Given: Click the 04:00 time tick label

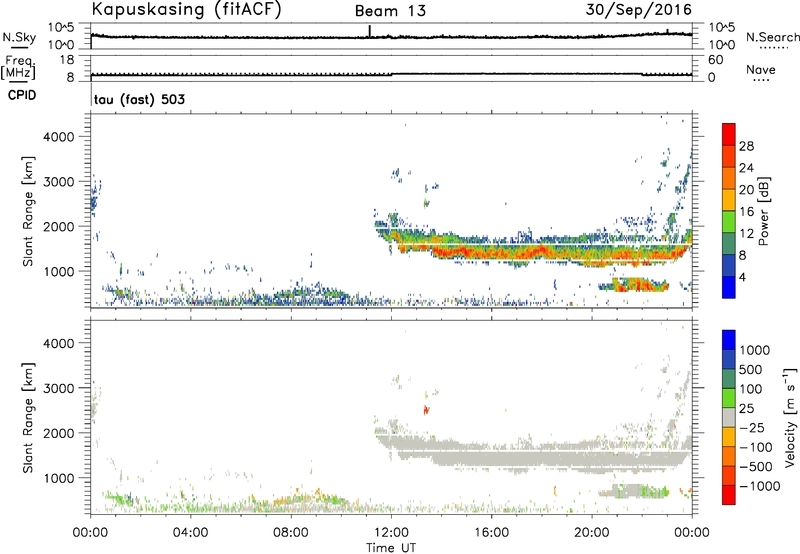Looking at the screenshot, I should coord(190,533).
